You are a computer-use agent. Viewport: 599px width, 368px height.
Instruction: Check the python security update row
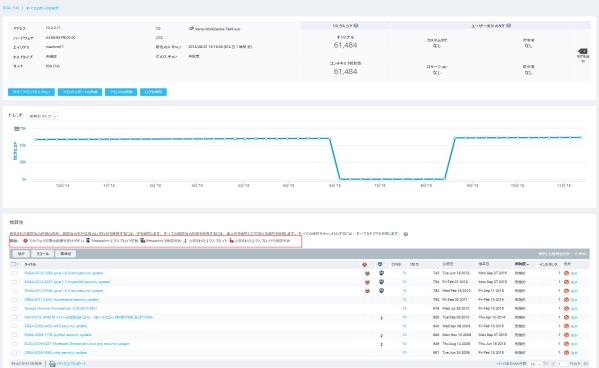point(15,335)
